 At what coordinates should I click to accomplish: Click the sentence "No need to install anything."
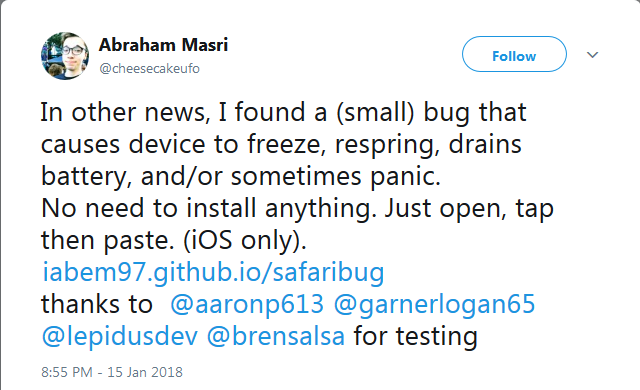[209, 208]
